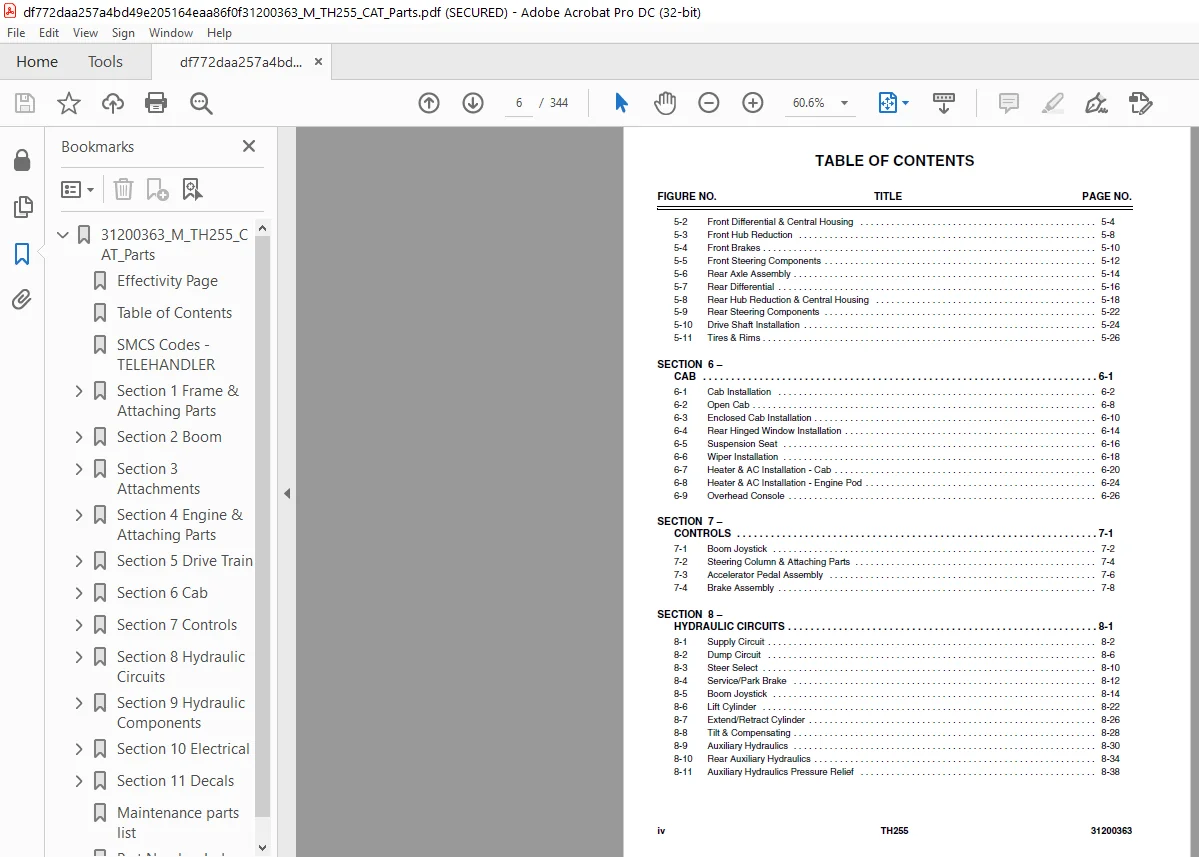
Task: Select the Highlight text pen tool
Action: [1052, 103]
